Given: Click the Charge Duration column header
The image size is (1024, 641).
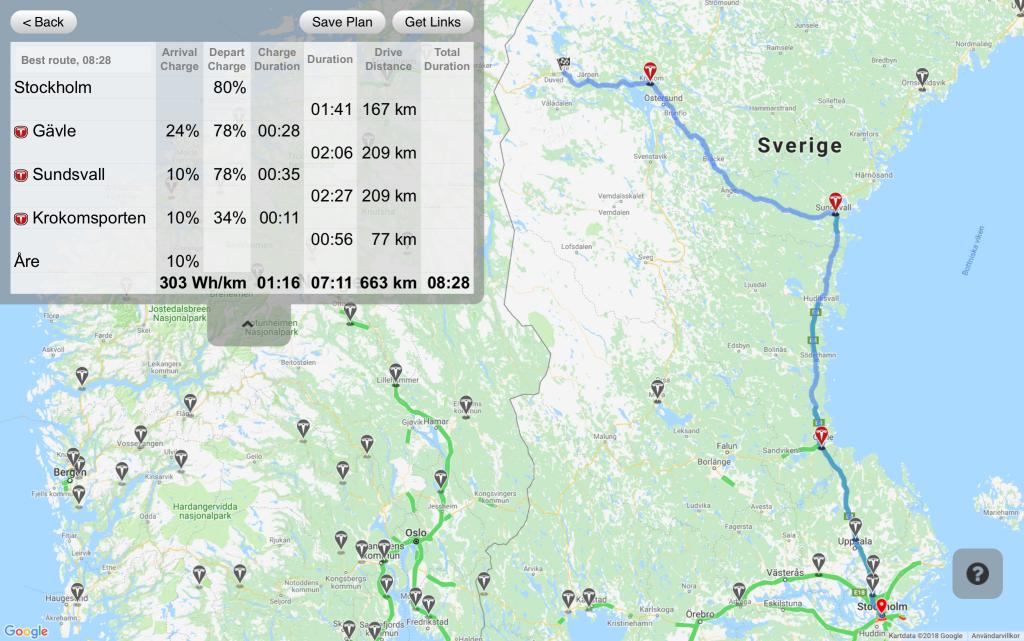Looking at the screenshot, I should (x=277, y=59).
